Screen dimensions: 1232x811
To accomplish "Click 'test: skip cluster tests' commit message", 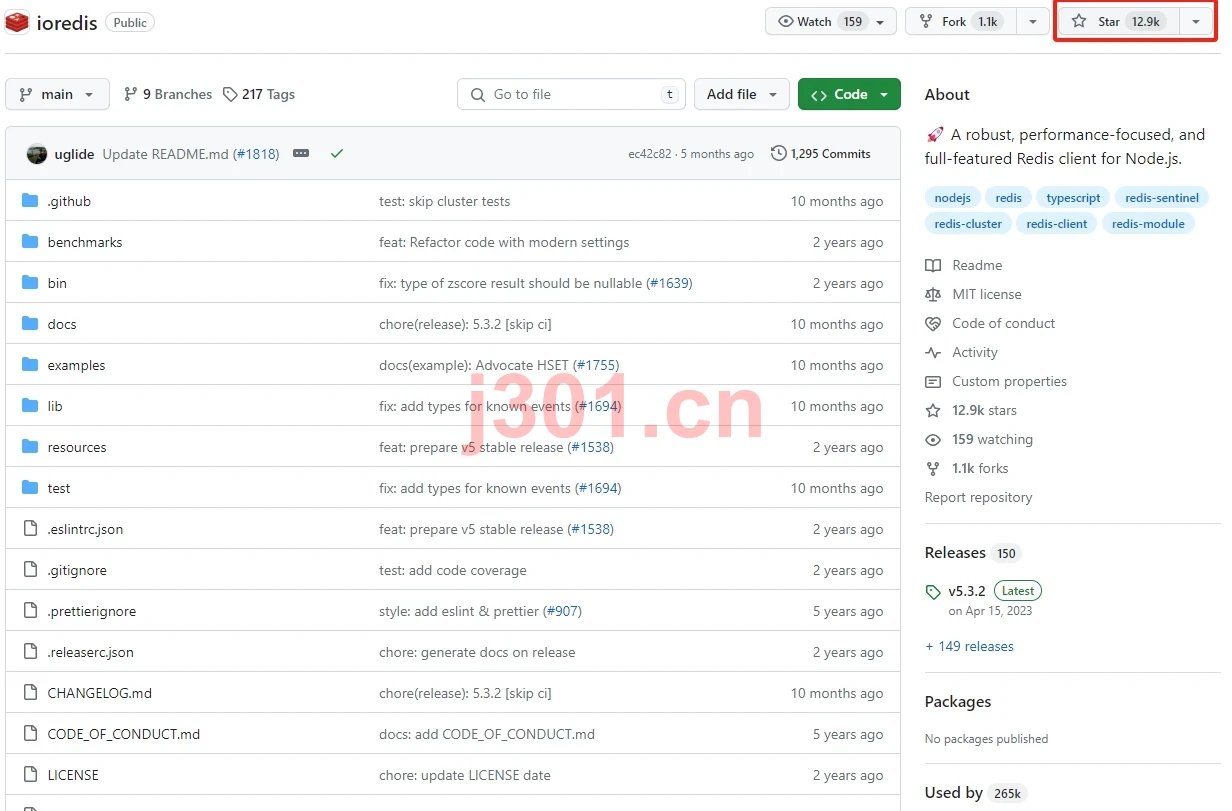I will click(x=444, y=201).
